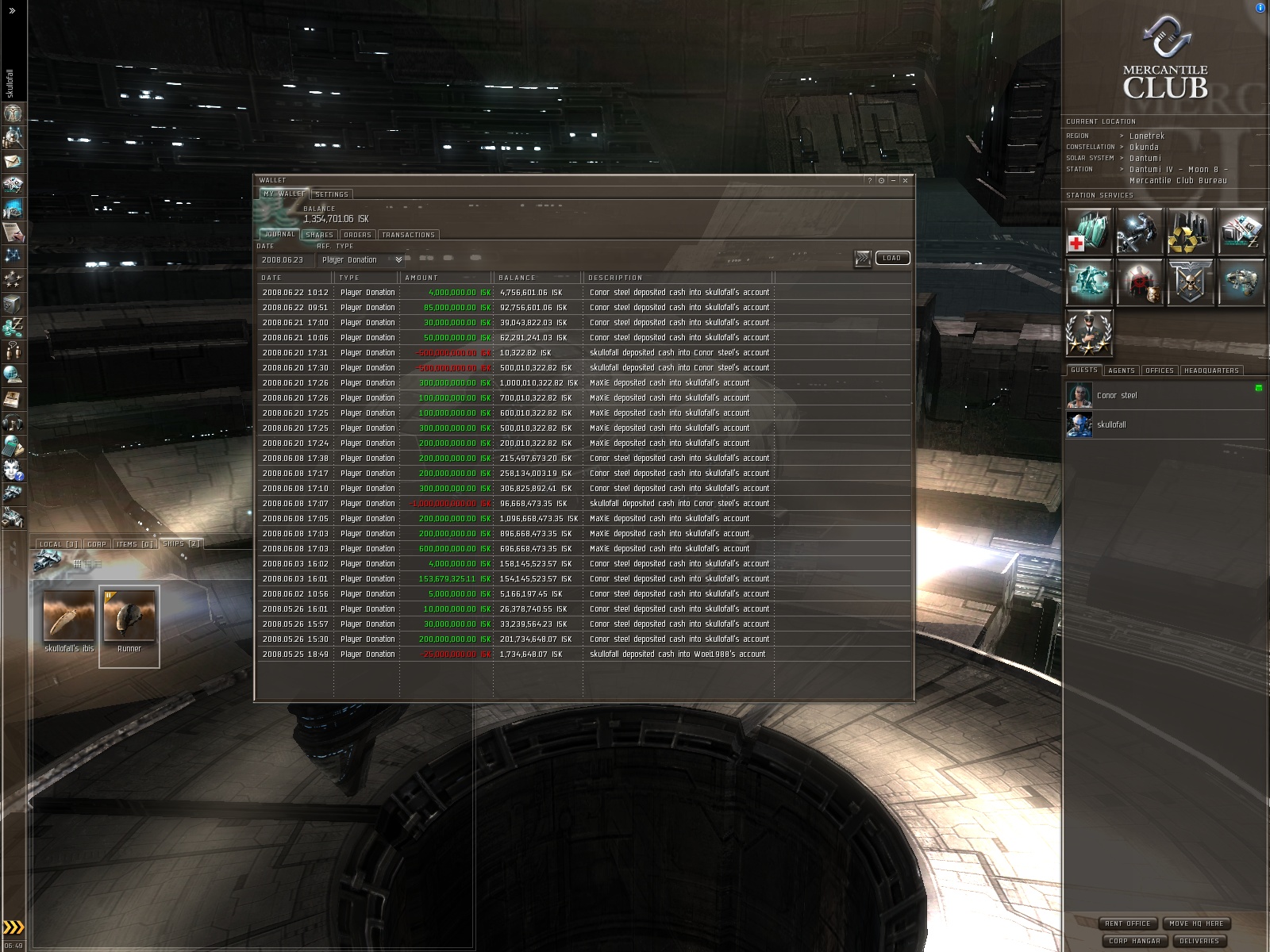Open the star Map sidebar icon
The width and height of the screenshot is (1270, 952).
13,255
